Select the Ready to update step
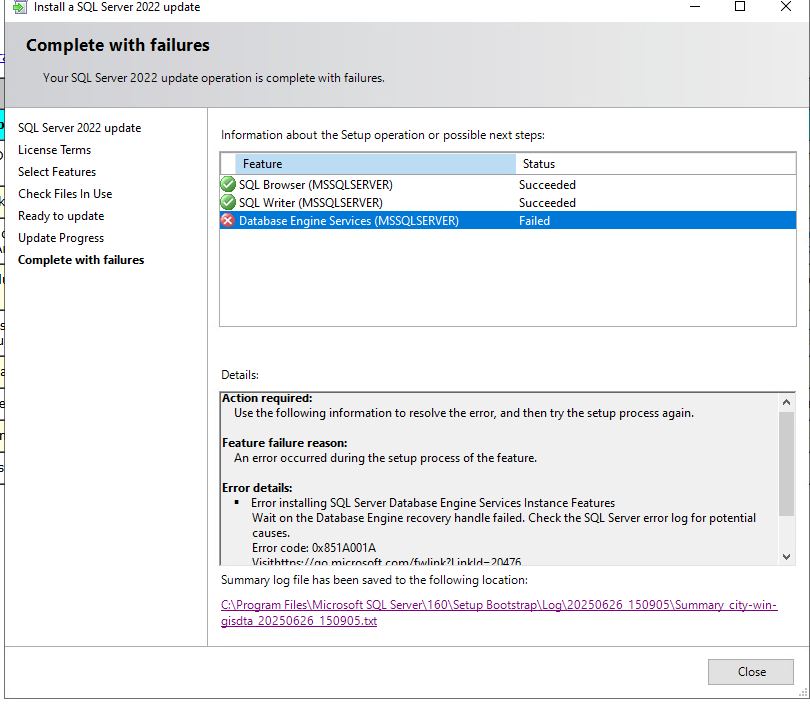 pos(61,216)
